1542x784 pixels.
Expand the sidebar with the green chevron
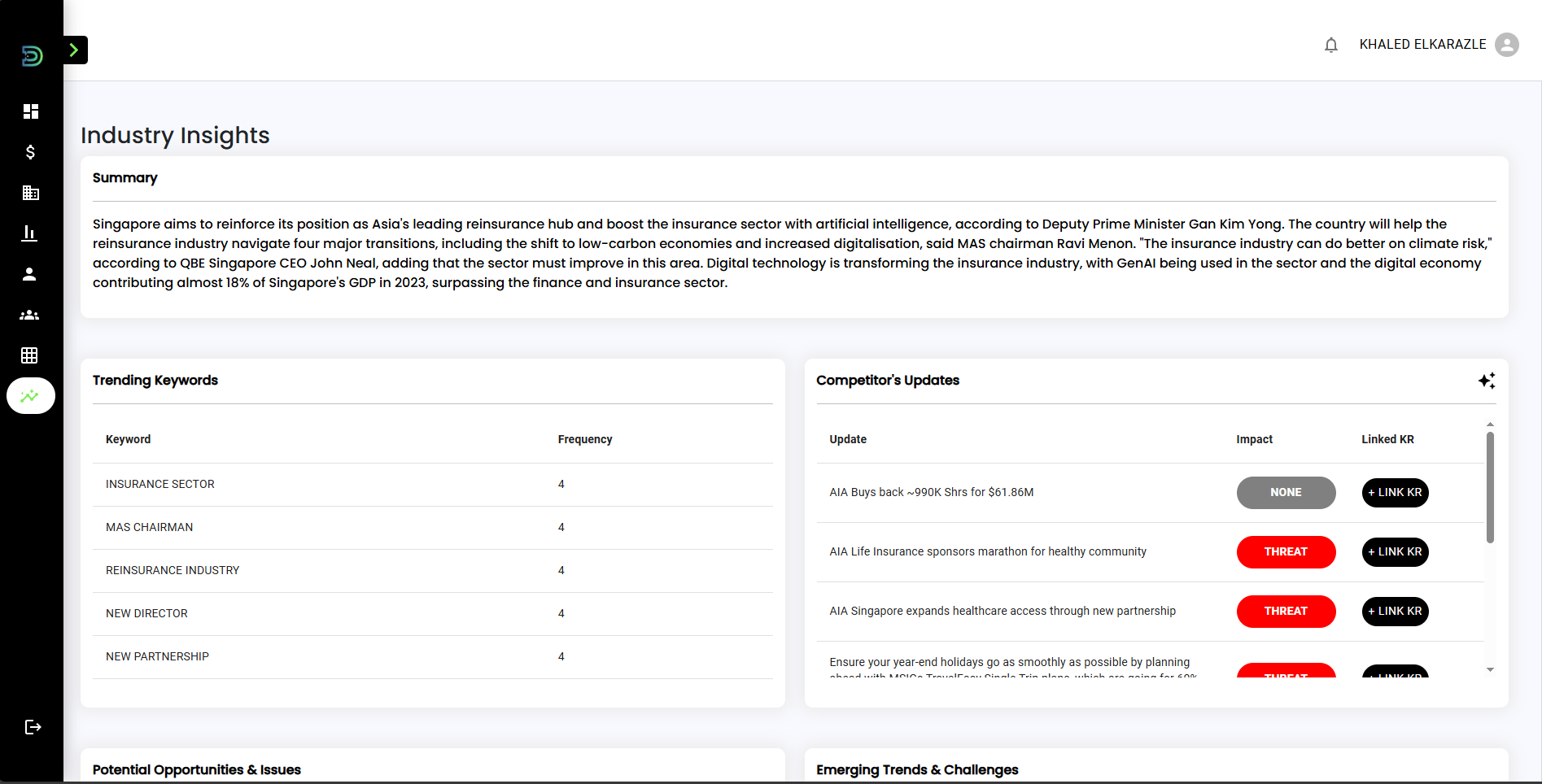(x=75, y=50)
